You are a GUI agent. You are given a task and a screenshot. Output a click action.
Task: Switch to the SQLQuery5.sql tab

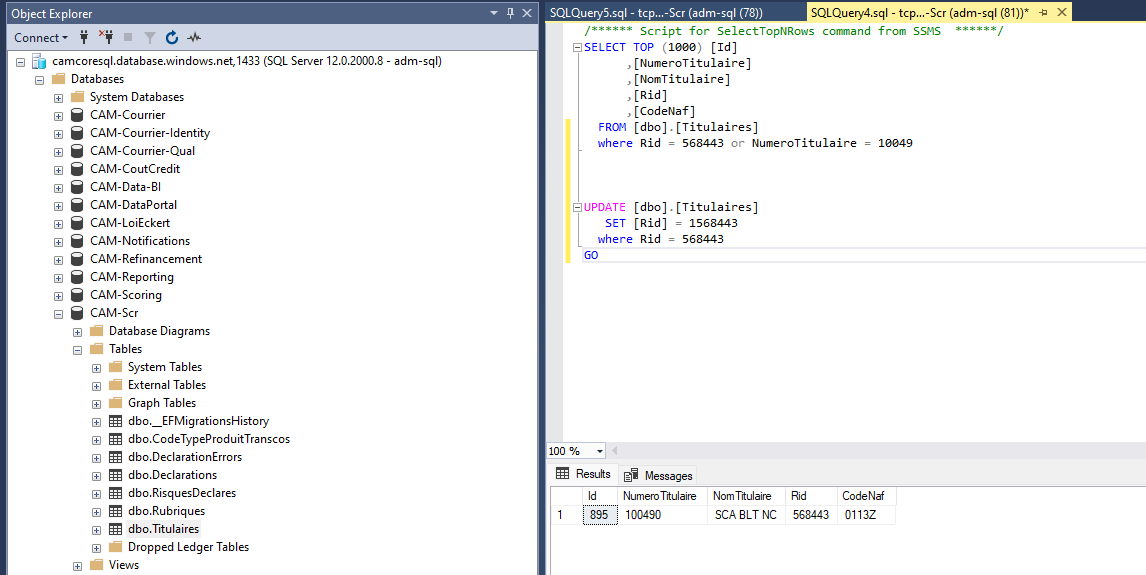point(655,12)
